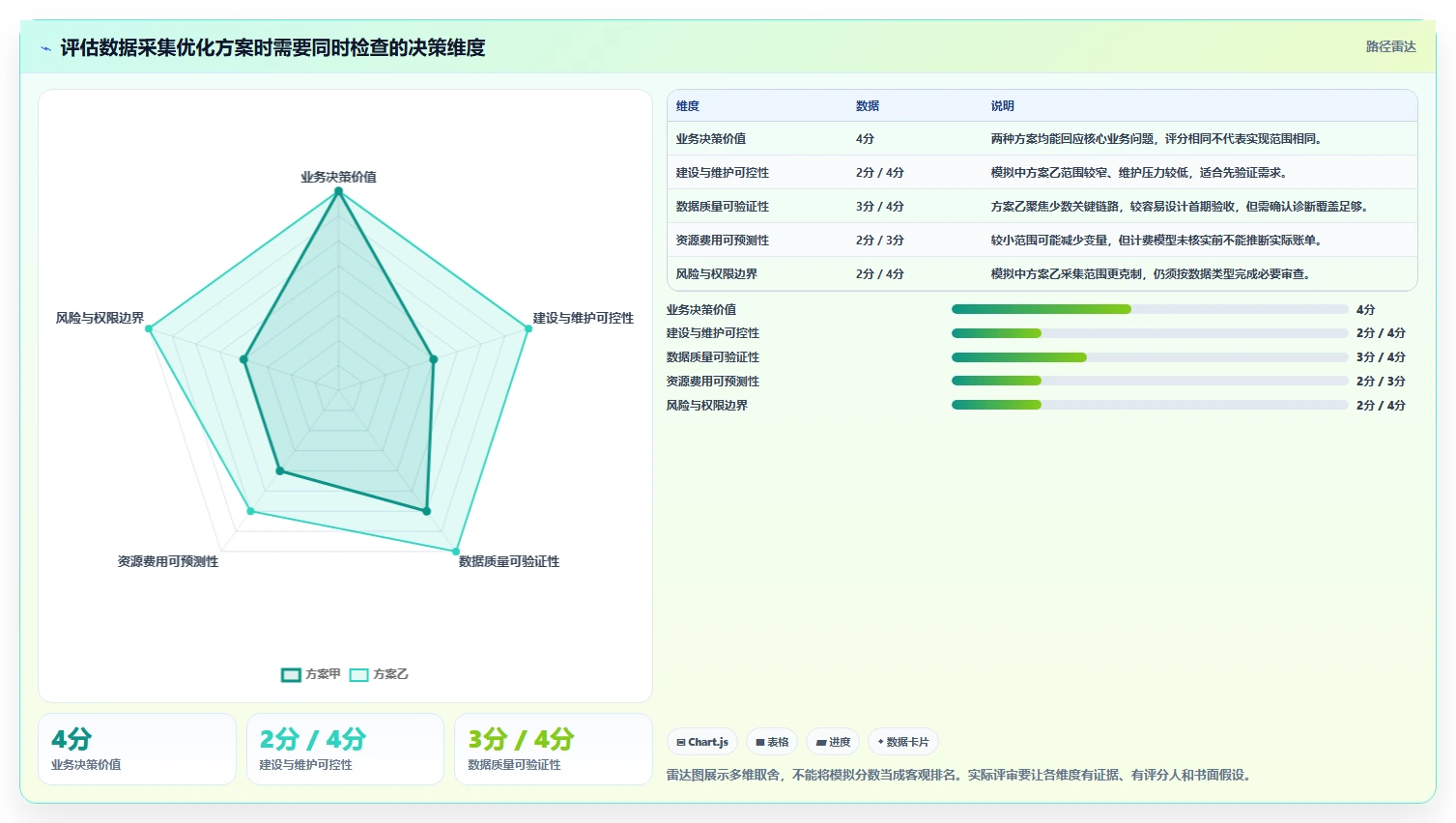Click the 数据质量可验证性 radar axis label

click(509, 561)
